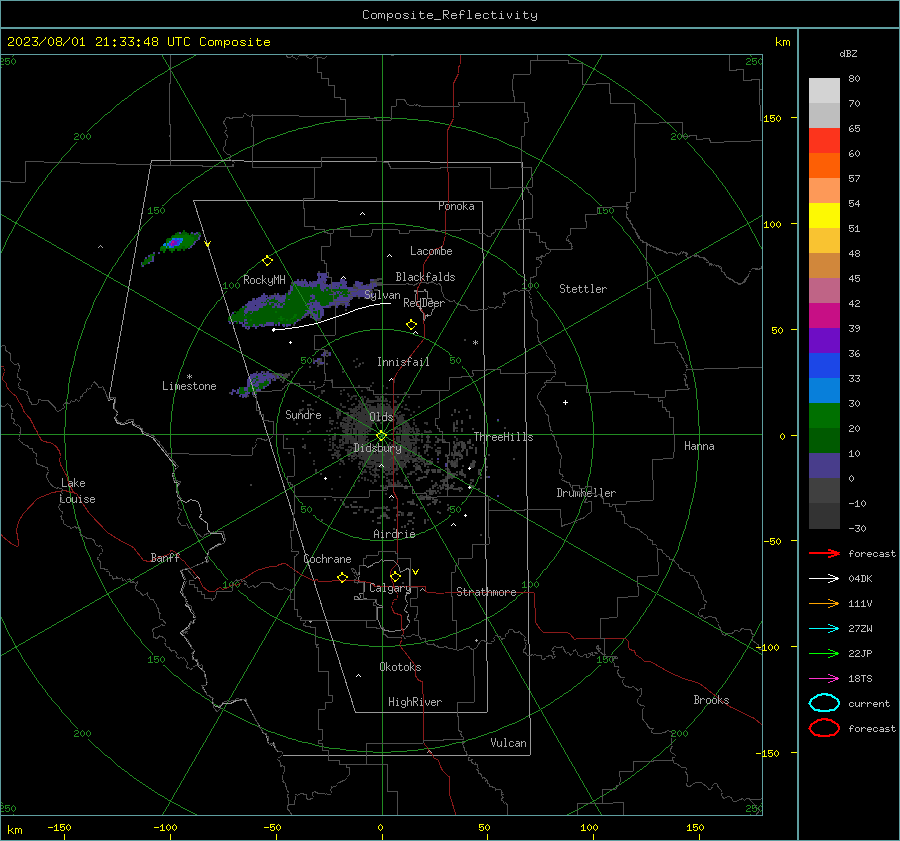900x841 pixels.
Task: Pick the red 65-60 dBZ swatch
Action: pyautogui.click(x=824, y=140)
